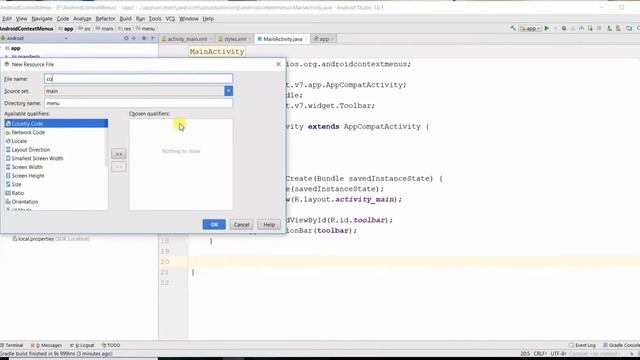Switch to the styles.xml editor tab
Screen dimensions: 640x360
coord(234,39)
